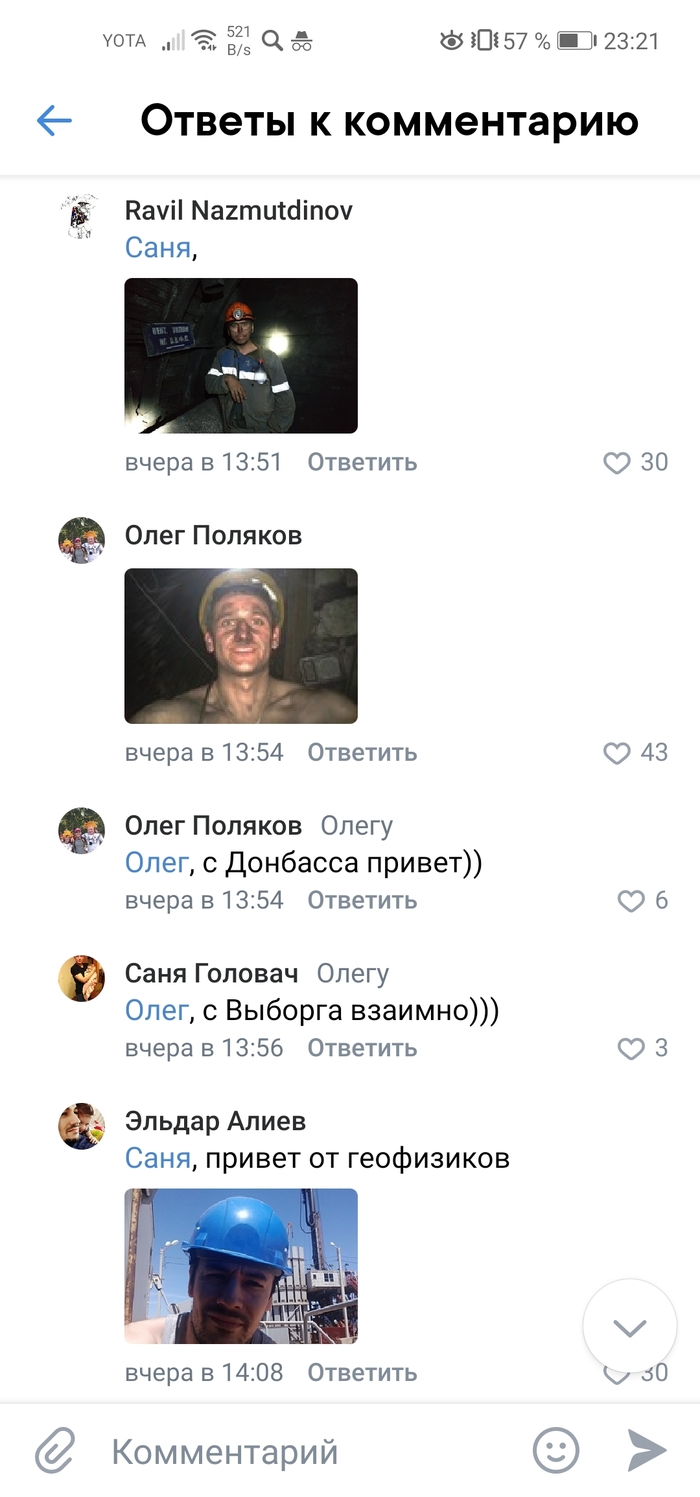This screenshot has height=1497, width=700.
Task: Tap Саня Головач's profile avatar
Action: tap(81, 978)
